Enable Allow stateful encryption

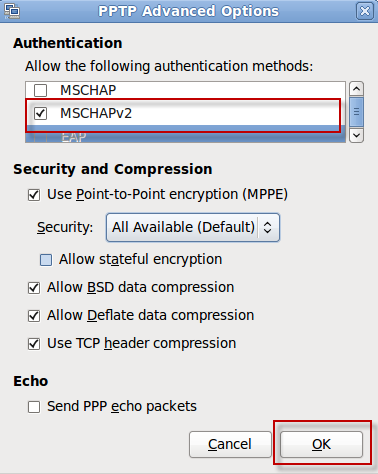(x=46, y=260)
